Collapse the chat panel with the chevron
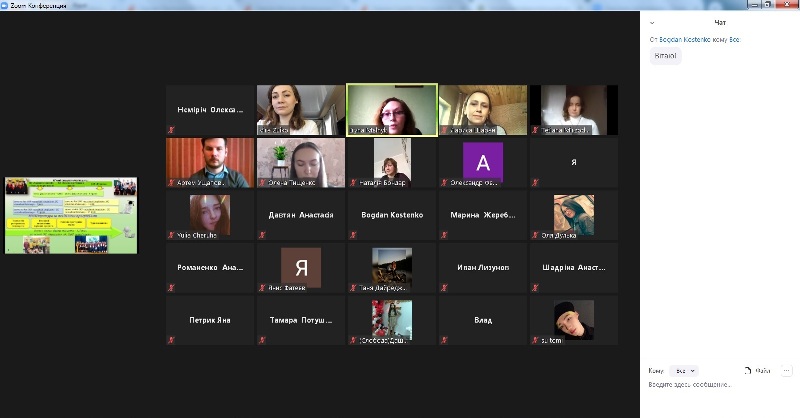 pyautogui.click(x=652, y=22)
